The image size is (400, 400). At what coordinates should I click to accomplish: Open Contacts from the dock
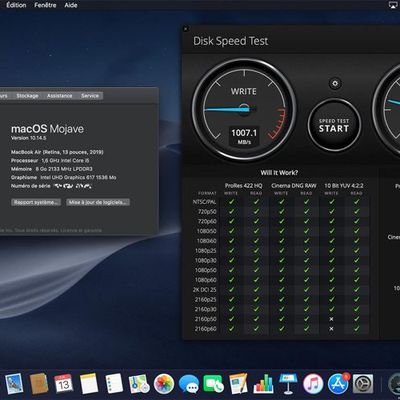(x=39, y=384)
